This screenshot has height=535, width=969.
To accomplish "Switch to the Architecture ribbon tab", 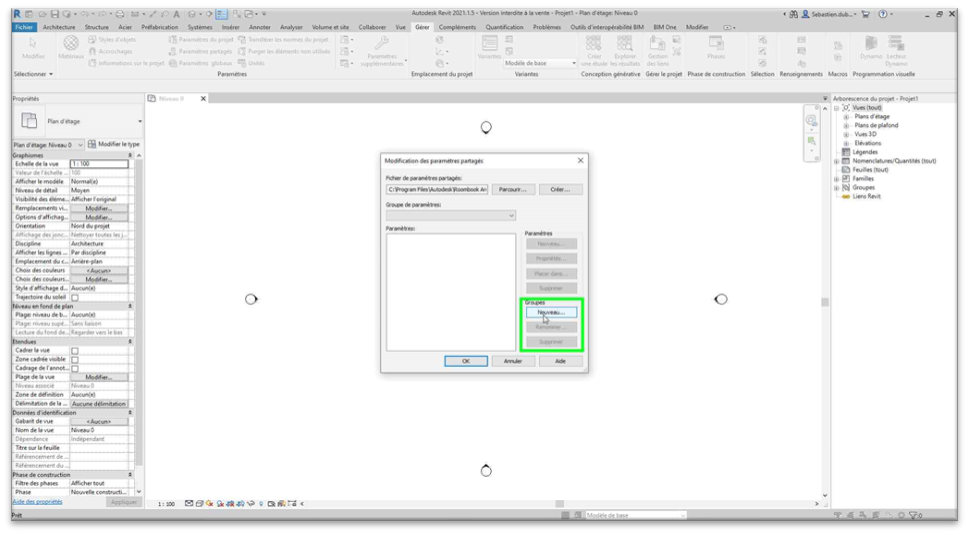I will pyautogui.click(x=58, y=27).
